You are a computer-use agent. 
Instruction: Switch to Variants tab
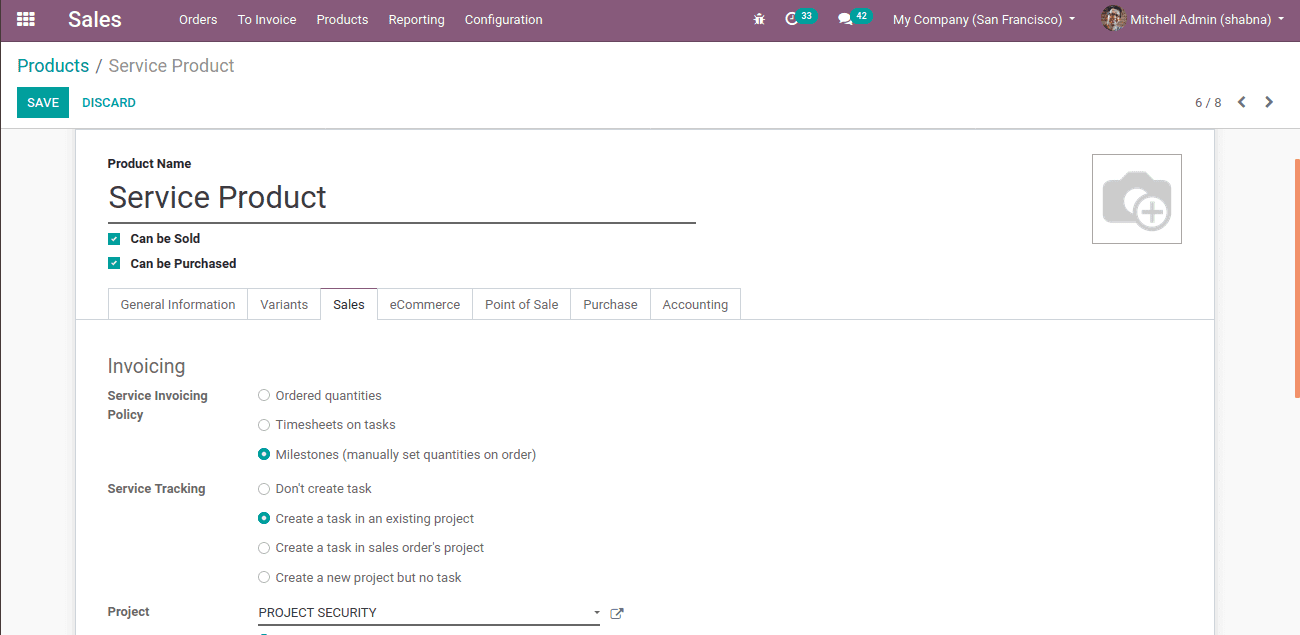tap(284, 304)
